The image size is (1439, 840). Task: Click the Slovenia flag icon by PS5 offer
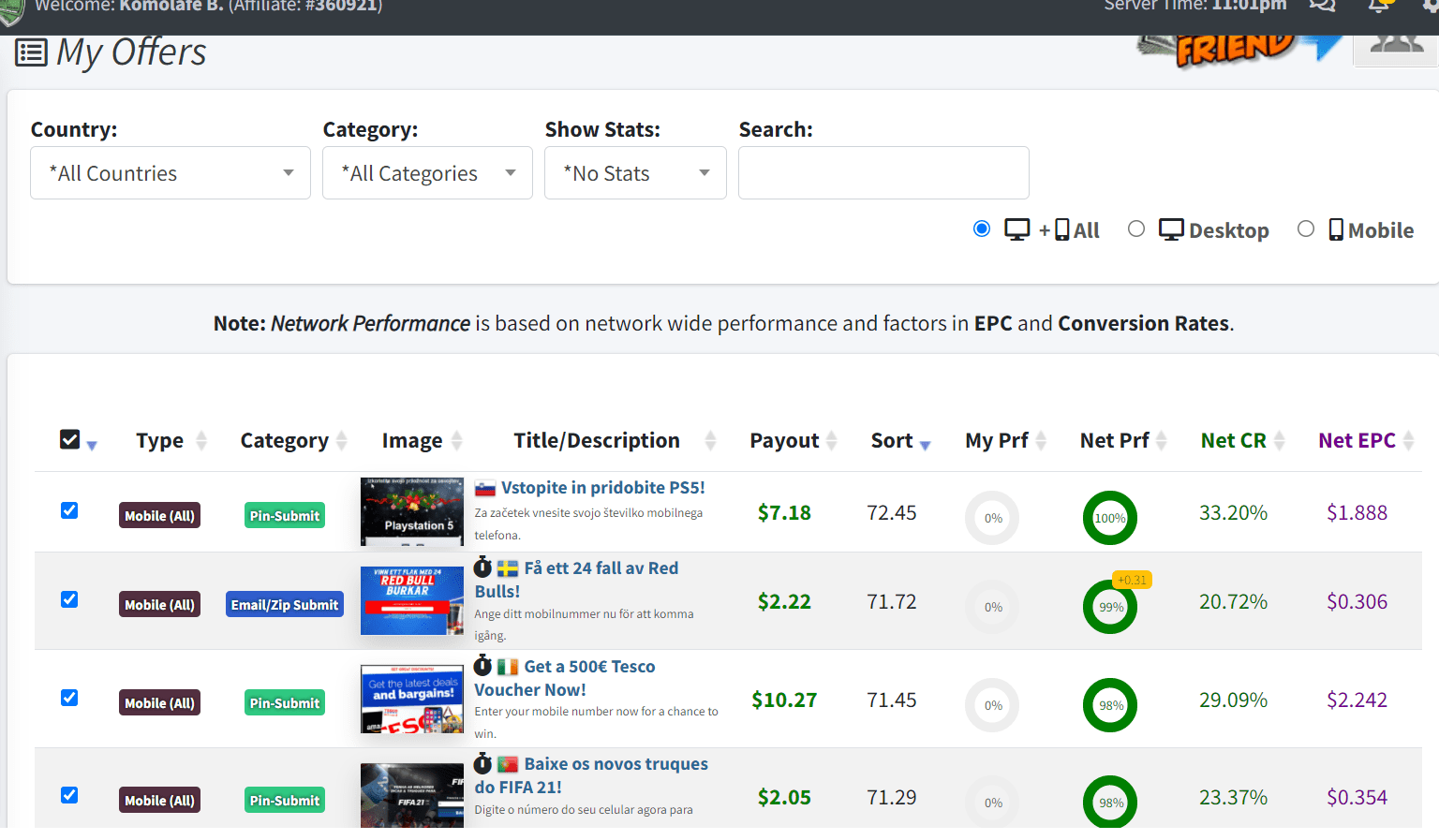[x=485, y=489]
